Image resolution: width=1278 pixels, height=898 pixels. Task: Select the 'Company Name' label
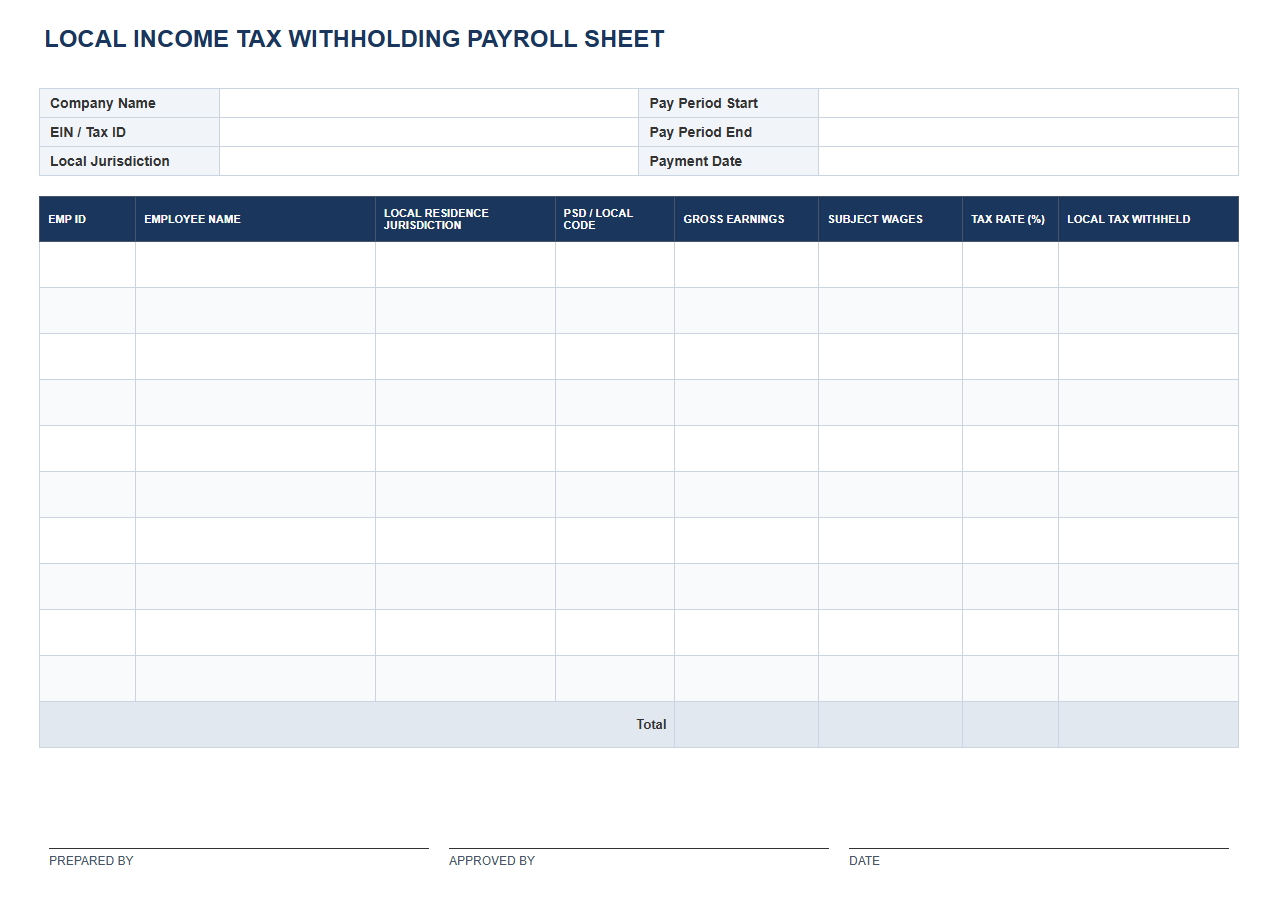click(x=103, y=103)
